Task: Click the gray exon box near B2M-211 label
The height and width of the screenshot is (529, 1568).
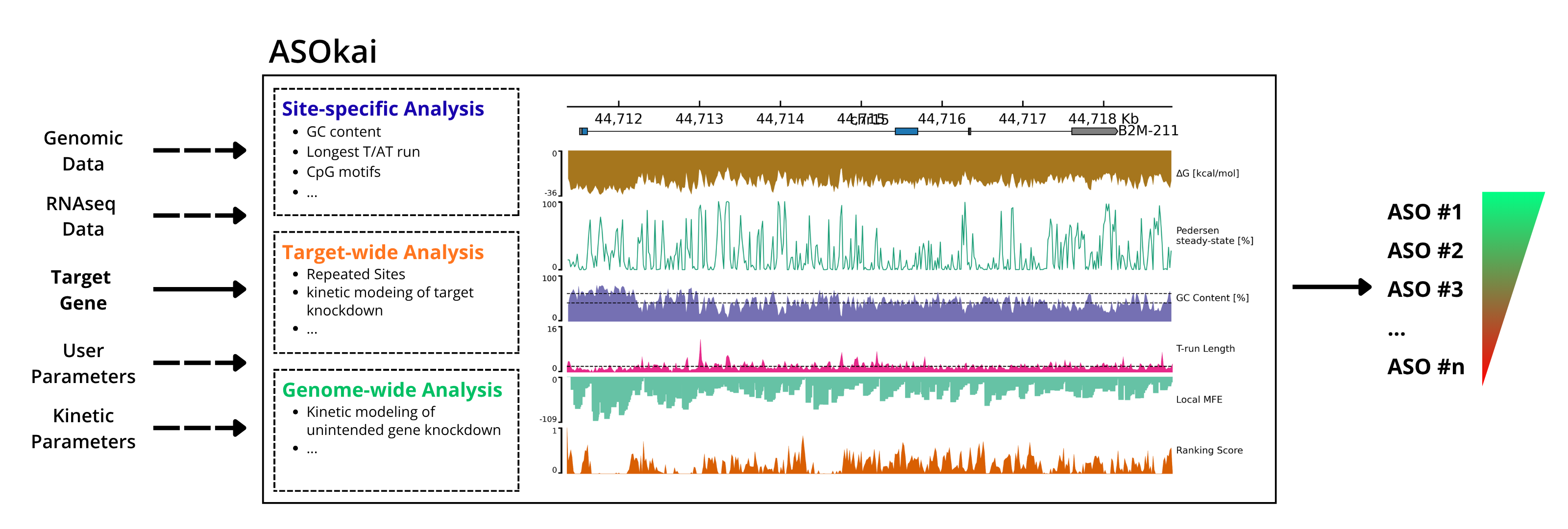Action: (x=1093, y=131)
